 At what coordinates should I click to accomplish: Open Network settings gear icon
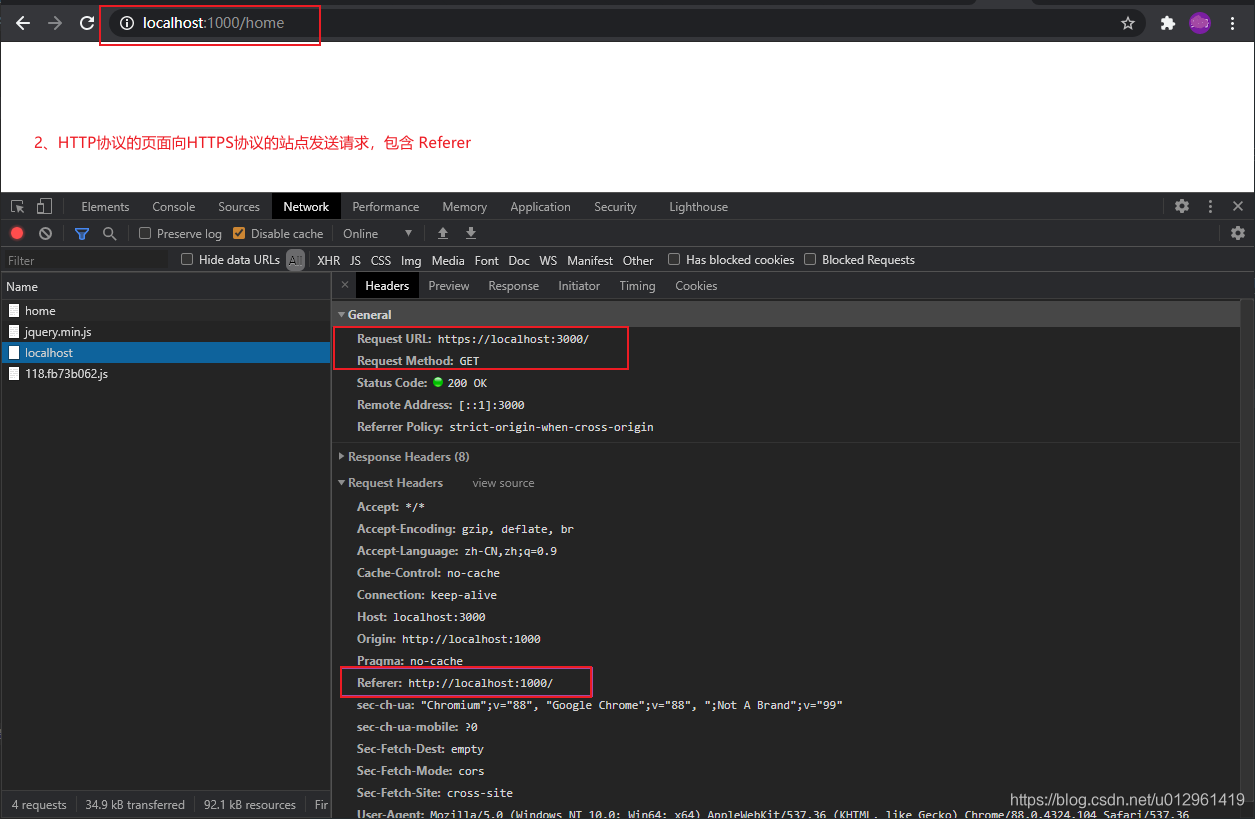(1238, 233)
